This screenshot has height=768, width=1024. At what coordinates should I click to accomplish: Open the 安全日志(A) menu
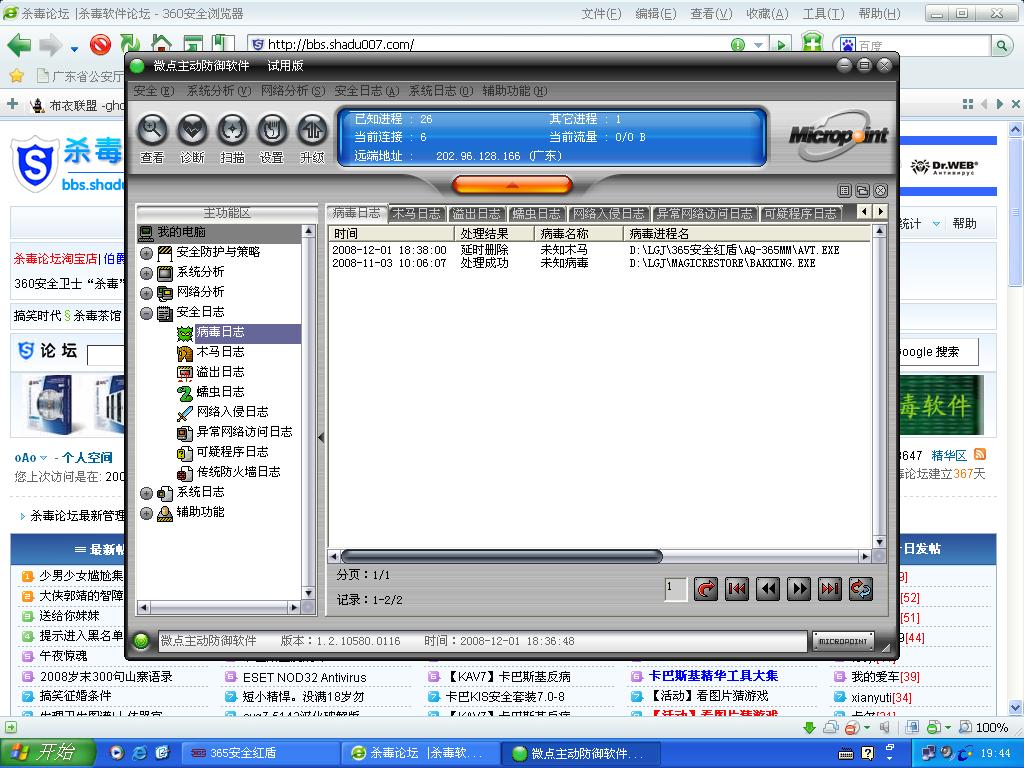[x=366, y=91]
